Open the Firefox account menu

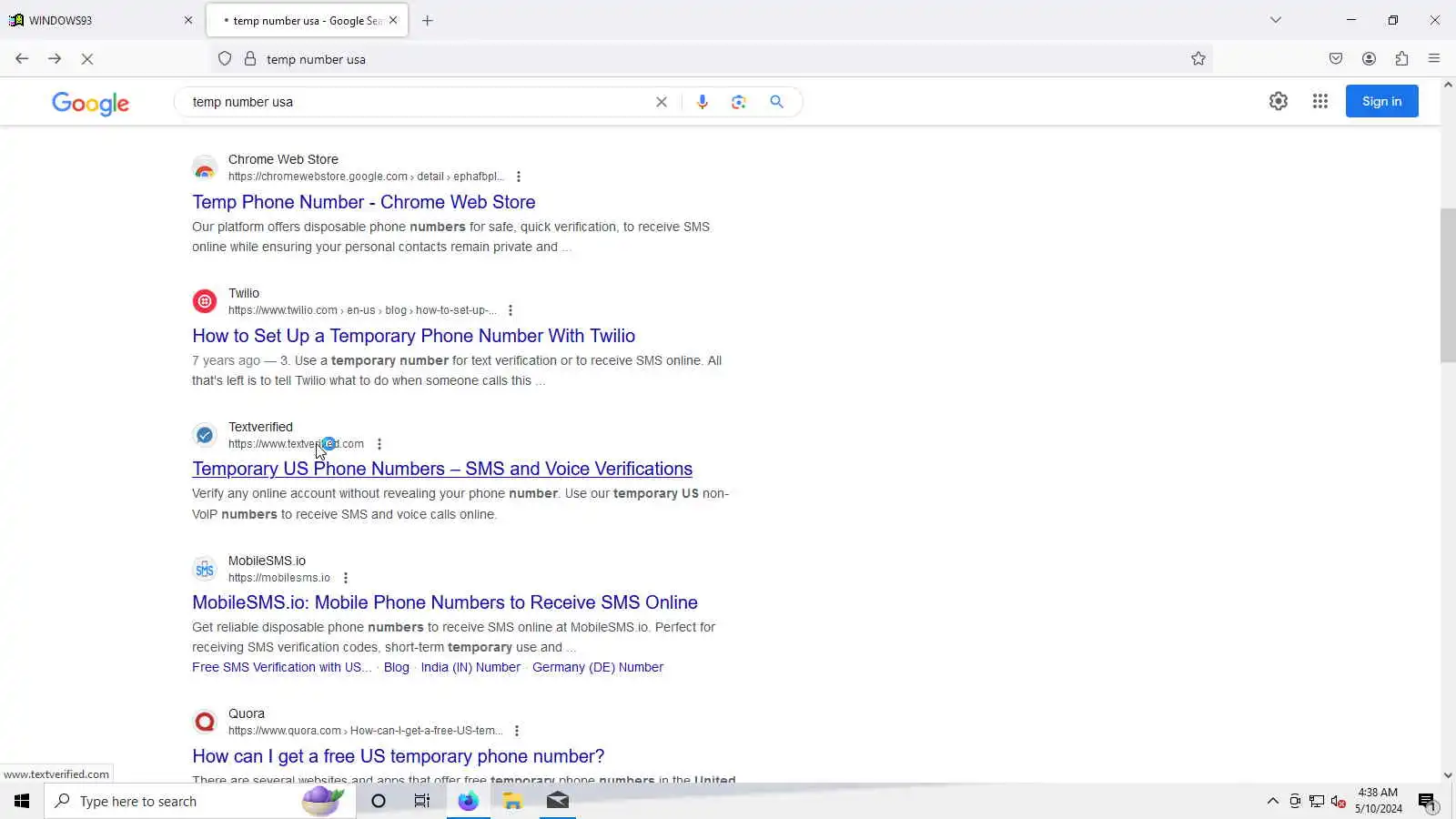(1369, 59)
